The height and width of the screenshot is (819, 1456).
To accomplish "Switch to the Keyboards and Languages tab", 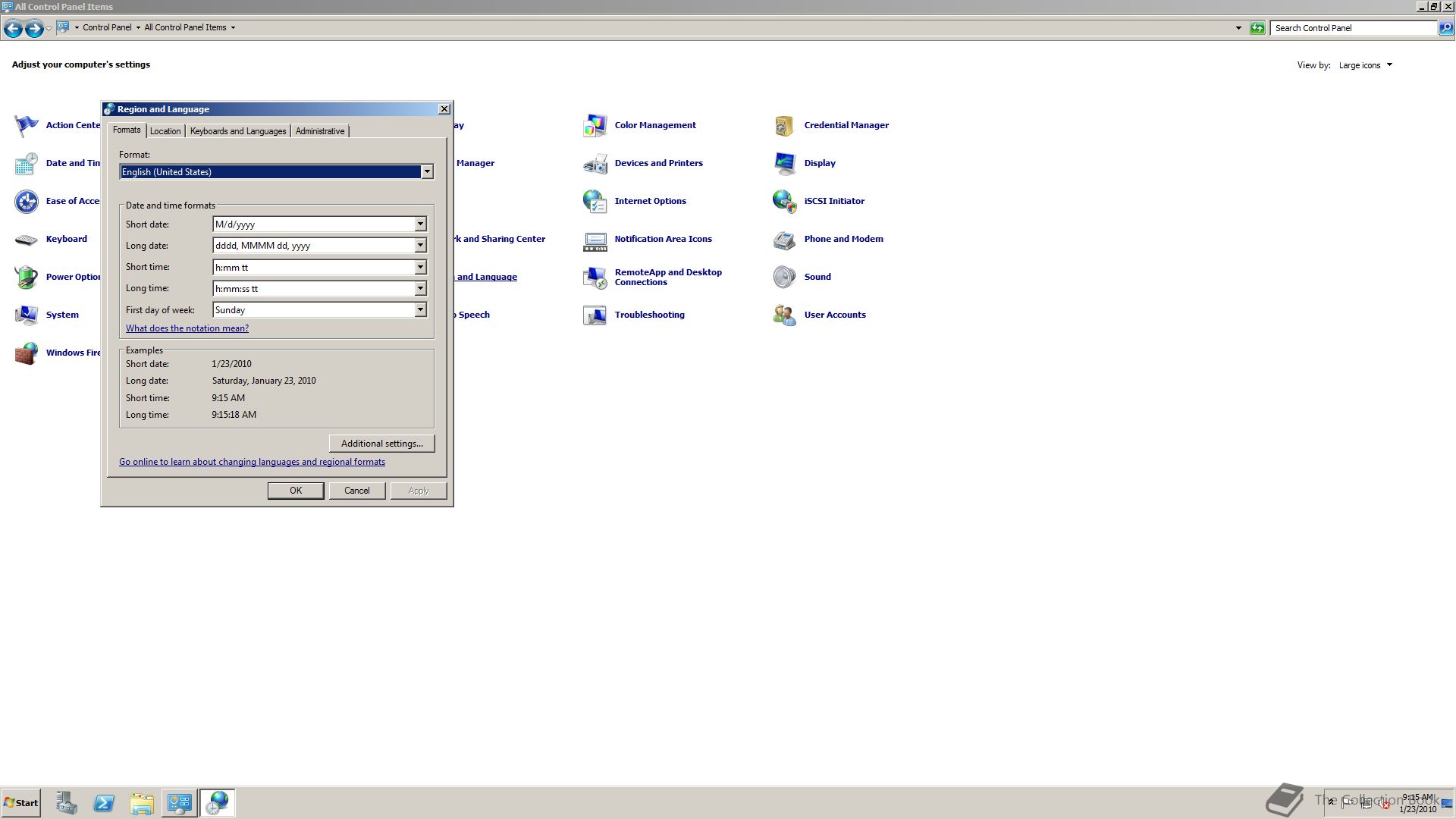I will click(x=238, y=131).
